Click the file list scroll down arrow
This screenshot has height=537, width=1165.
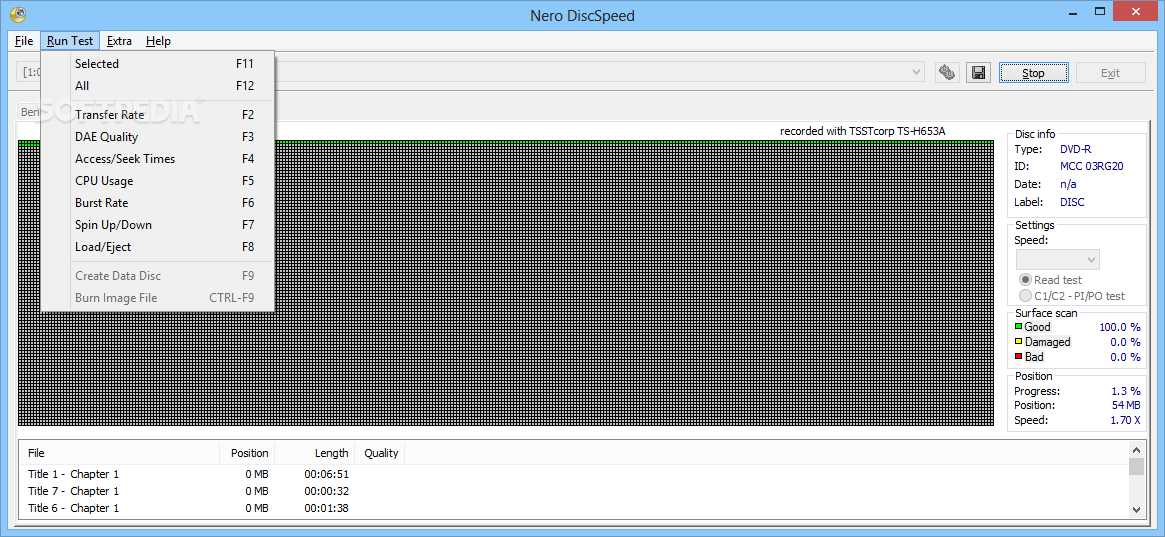click(x=1136, y=509)
